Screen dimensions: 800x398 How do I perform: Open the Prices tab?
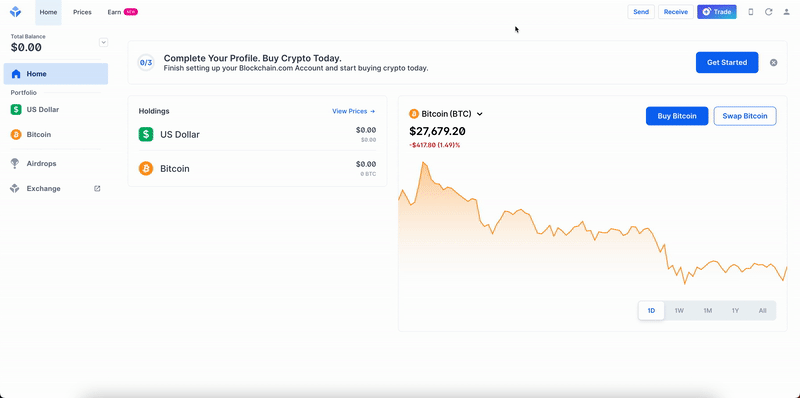[x=82, y=12]
